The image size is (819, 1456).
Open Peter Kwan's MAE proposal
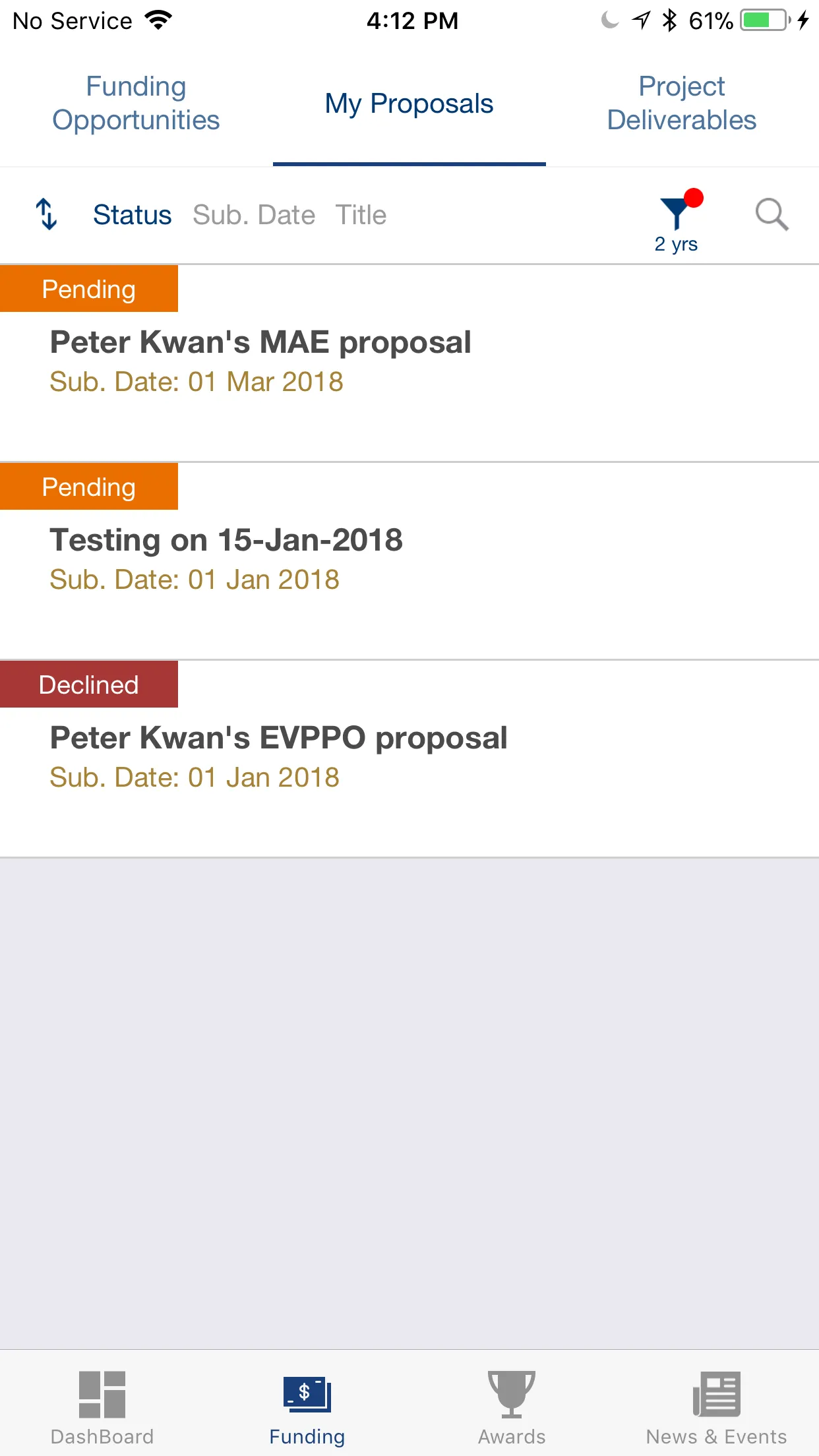(x=409, y=363)
